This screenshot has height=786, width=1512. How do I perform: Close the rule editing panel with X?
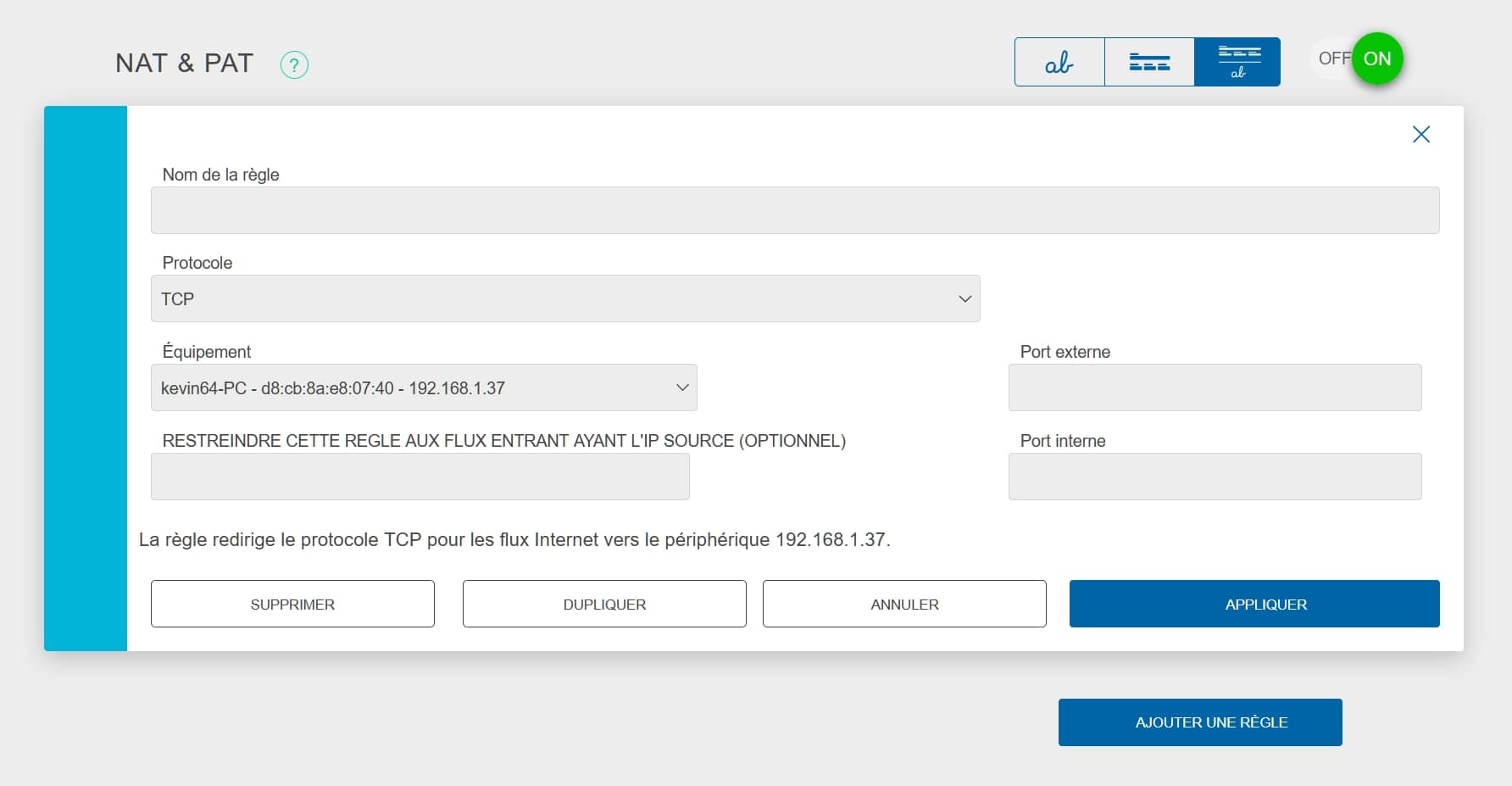(x=1421, y=134)
